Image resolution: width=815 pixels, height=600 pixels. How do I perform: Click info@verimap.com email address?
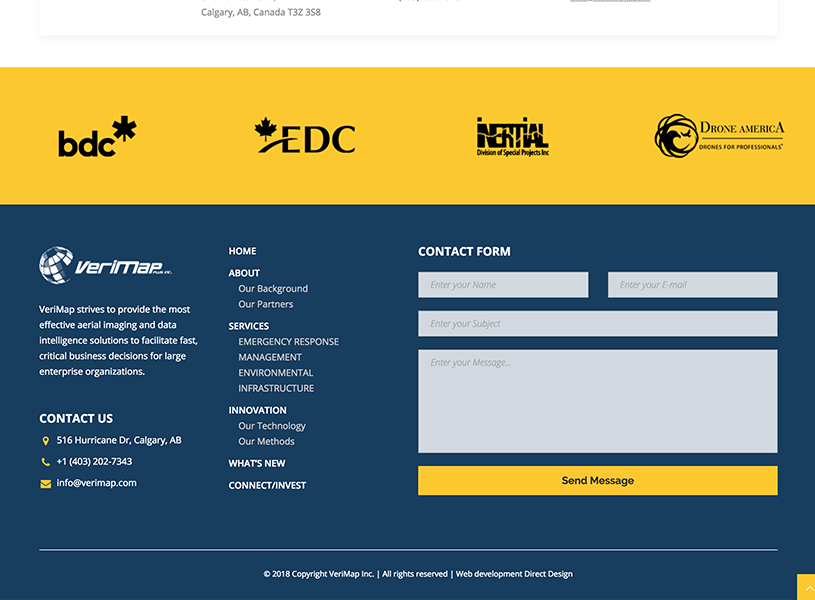tap(97, 483)
